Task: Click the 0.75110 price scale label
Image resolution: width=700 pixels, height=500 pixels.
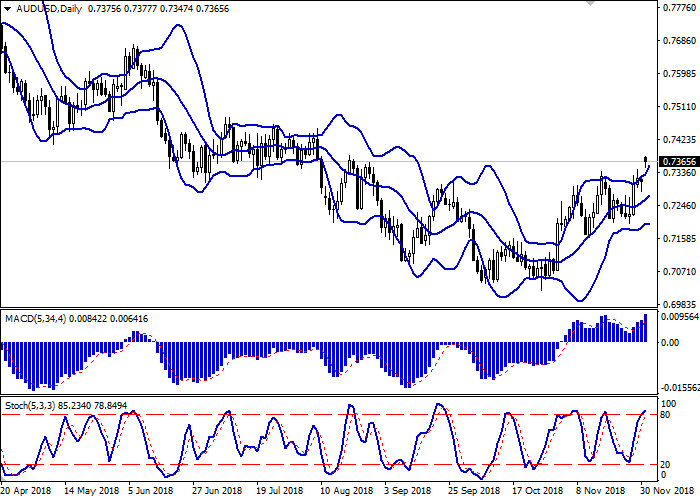Action: click(677, 107)
